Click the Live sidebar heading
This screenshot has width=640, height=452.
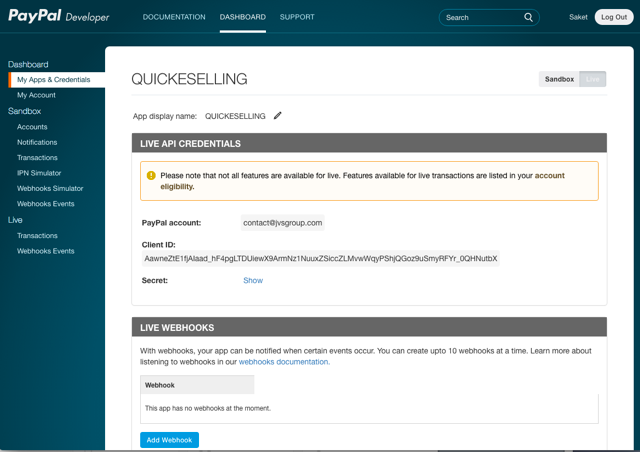click(15, 220)
